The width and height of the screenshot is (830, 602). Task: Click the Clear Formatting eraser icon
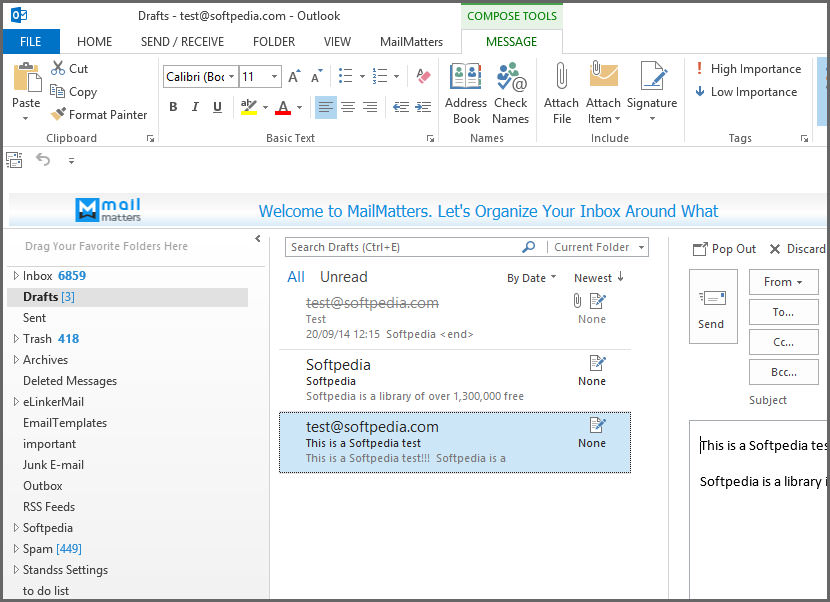pos(422,77)
